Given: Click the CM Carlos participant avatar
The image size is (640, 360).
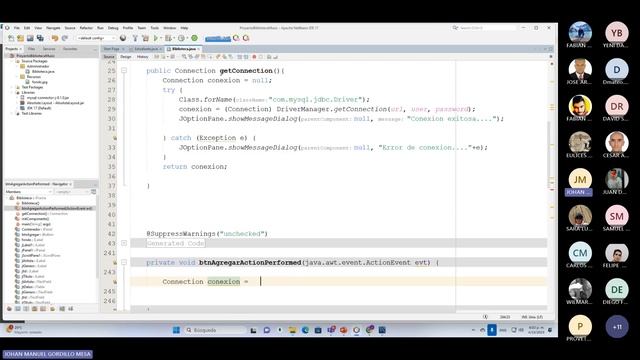Looking at the screenshot, I should point(580,253).
